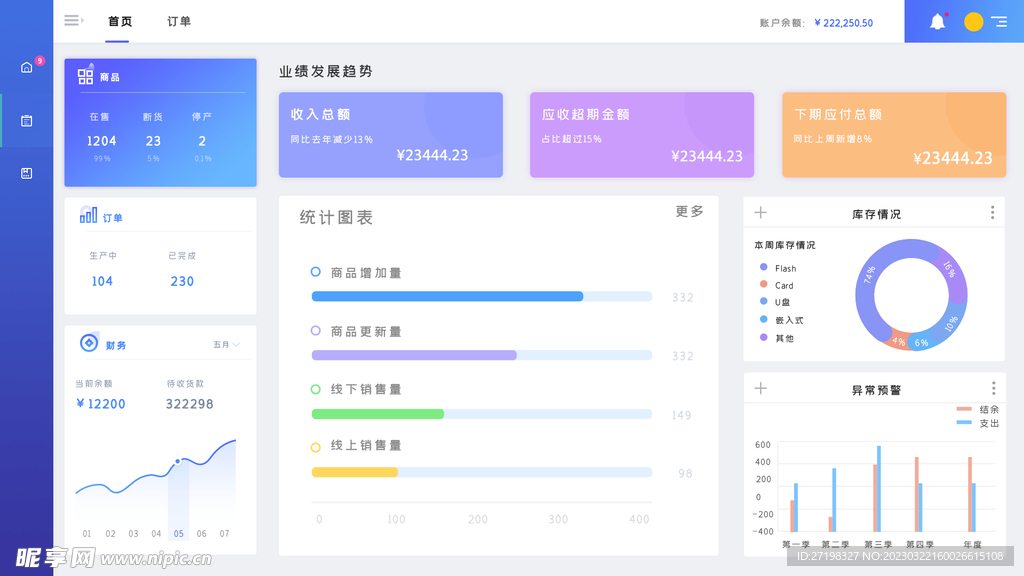The height and width of the screenshot is (576, 1024).
Task: Open the three-dot menu on 库存情况 panel
Action: click(x=992, y=212)
